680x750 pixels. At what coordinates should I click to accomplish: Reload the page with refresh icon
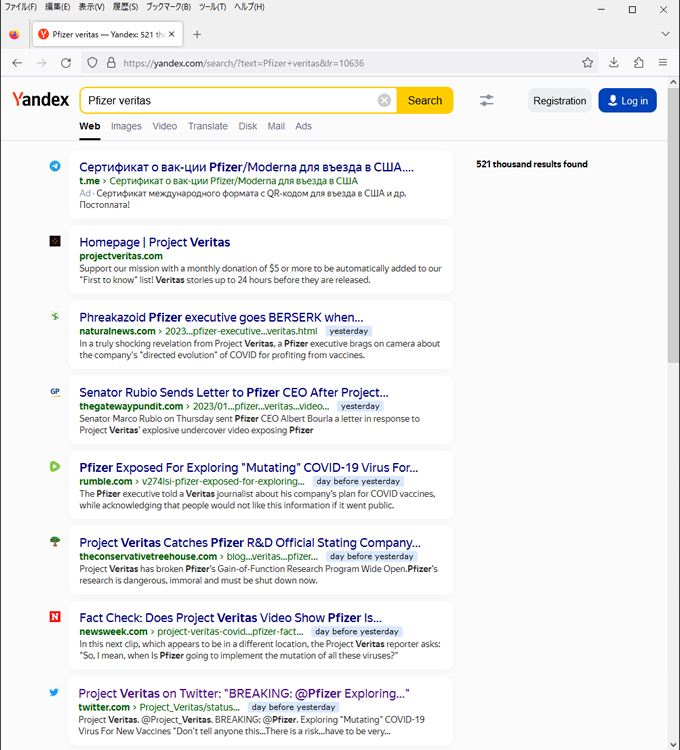tap(66, 63)
